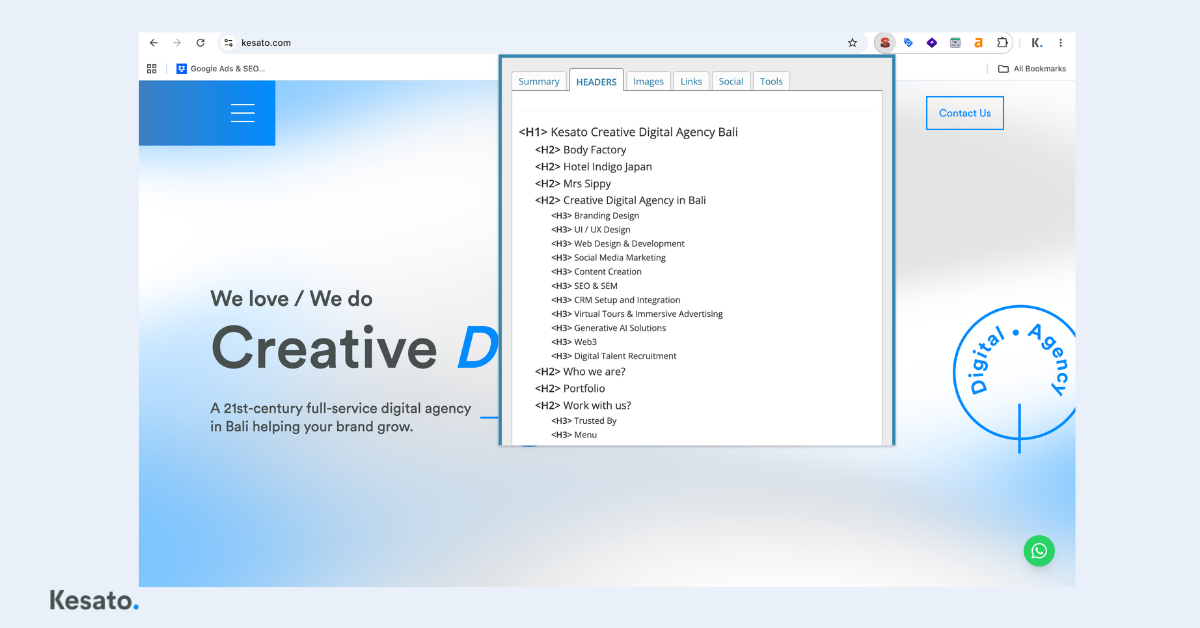1200x628 pixels.
Task: Select the HEADERS tab
Action: (x=596, y=81)
